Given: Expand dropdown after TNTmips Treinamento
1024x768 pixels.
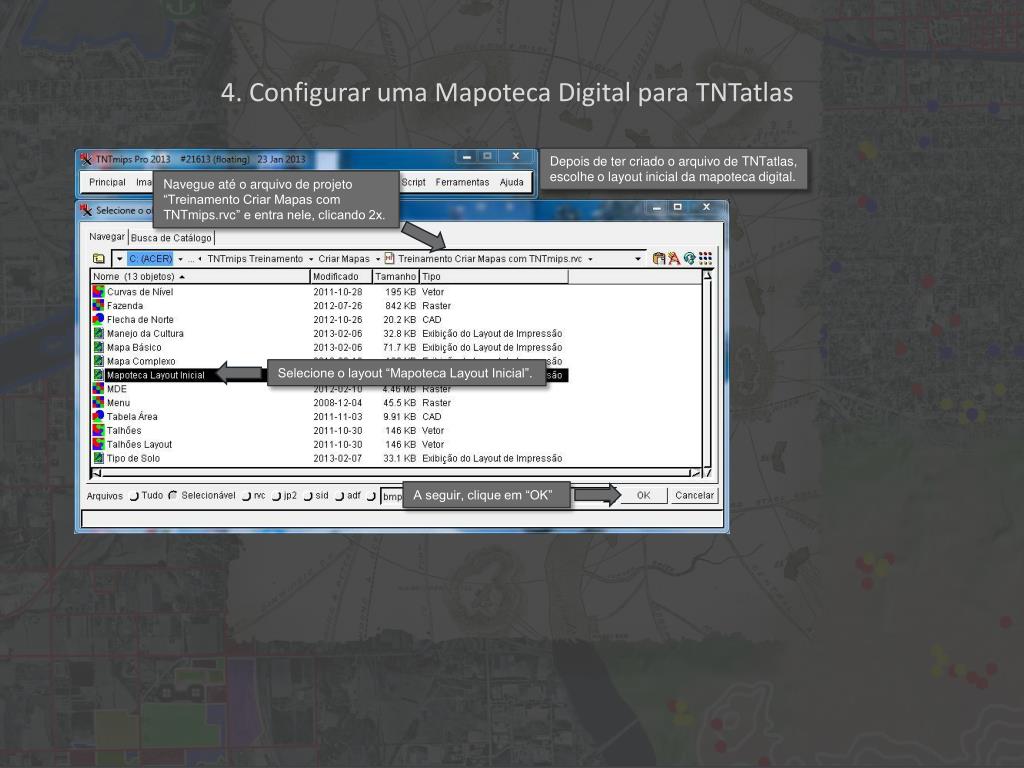Looking at the screenshot, I should tap(311, 259).
